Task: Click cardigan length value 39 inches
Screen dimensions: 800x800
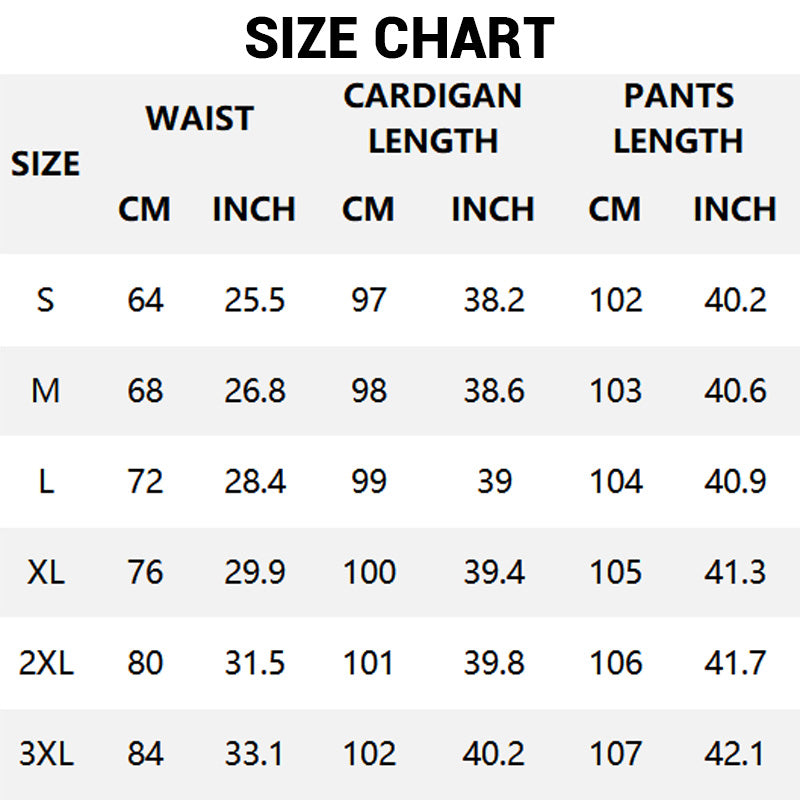Action: click(493, 481)
